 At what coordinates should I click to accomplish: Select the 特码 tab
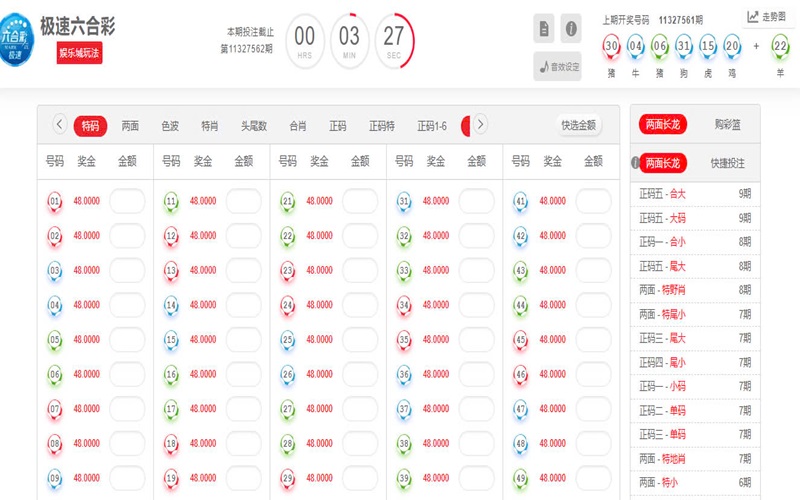click(x=90, y=126)
